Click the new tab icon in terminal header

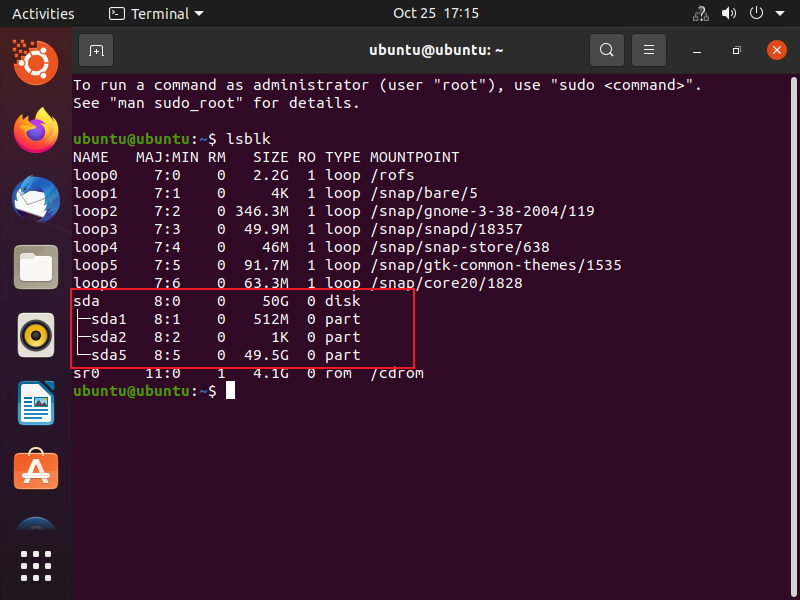(x=96, y=50)
